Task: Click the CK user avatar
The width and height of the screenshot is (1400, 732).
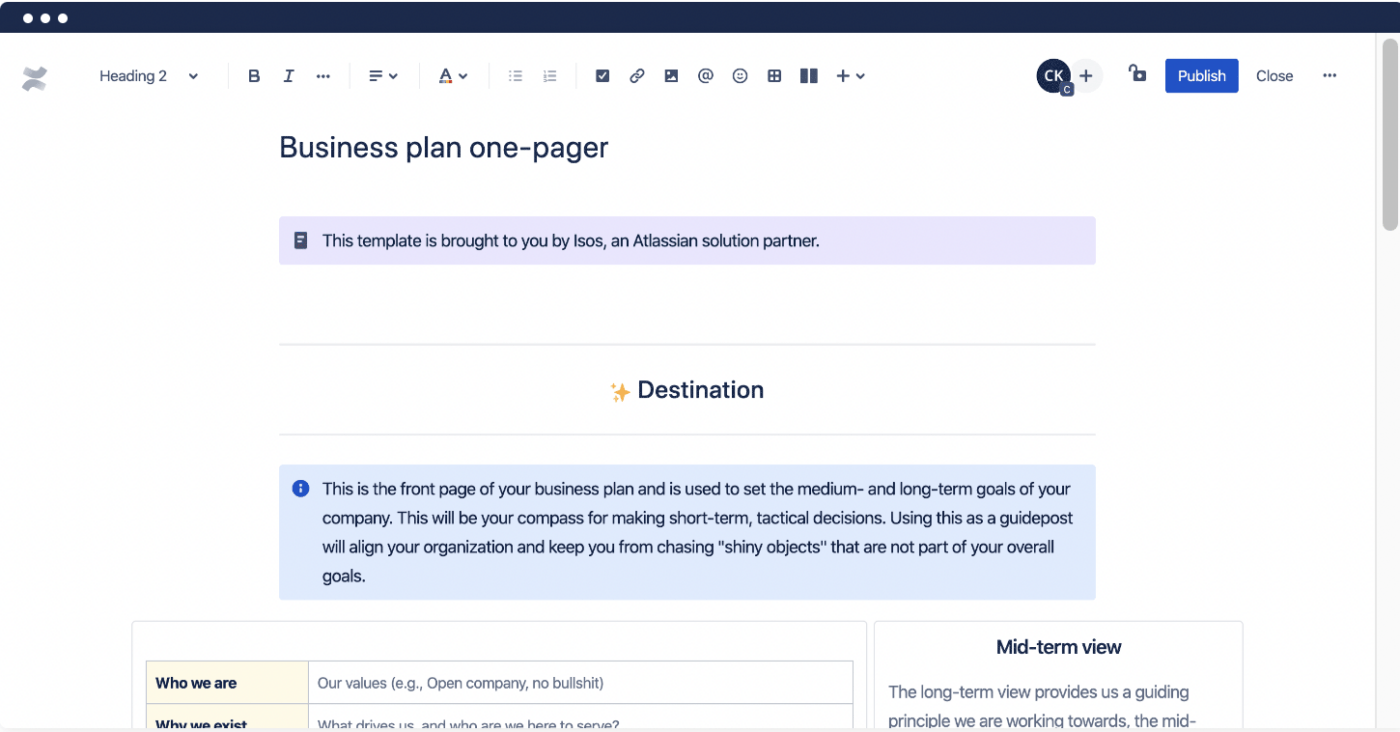Action: point(1053,76)
